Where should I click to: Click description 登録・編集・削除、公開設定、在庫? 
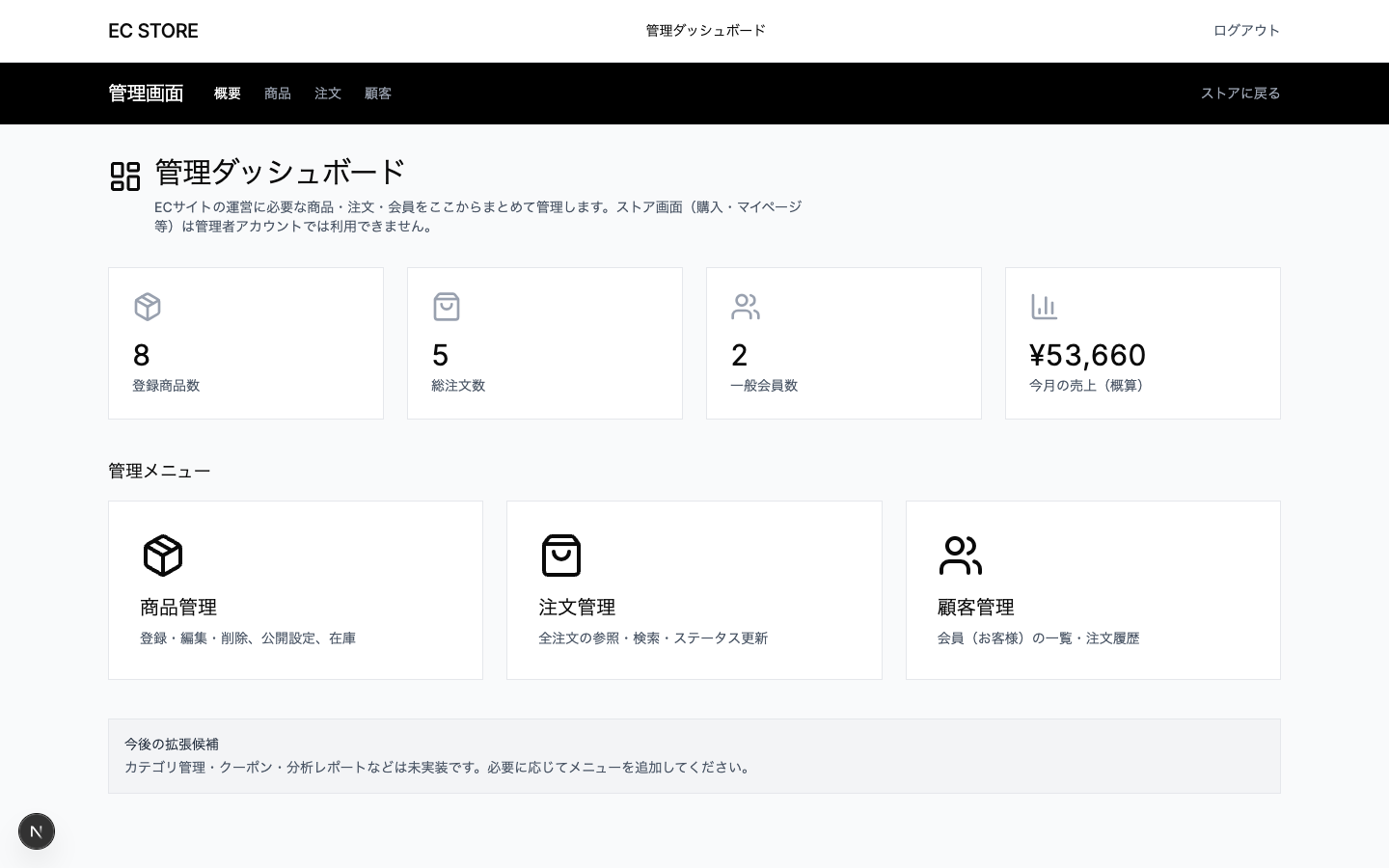(x=248, y=638)
